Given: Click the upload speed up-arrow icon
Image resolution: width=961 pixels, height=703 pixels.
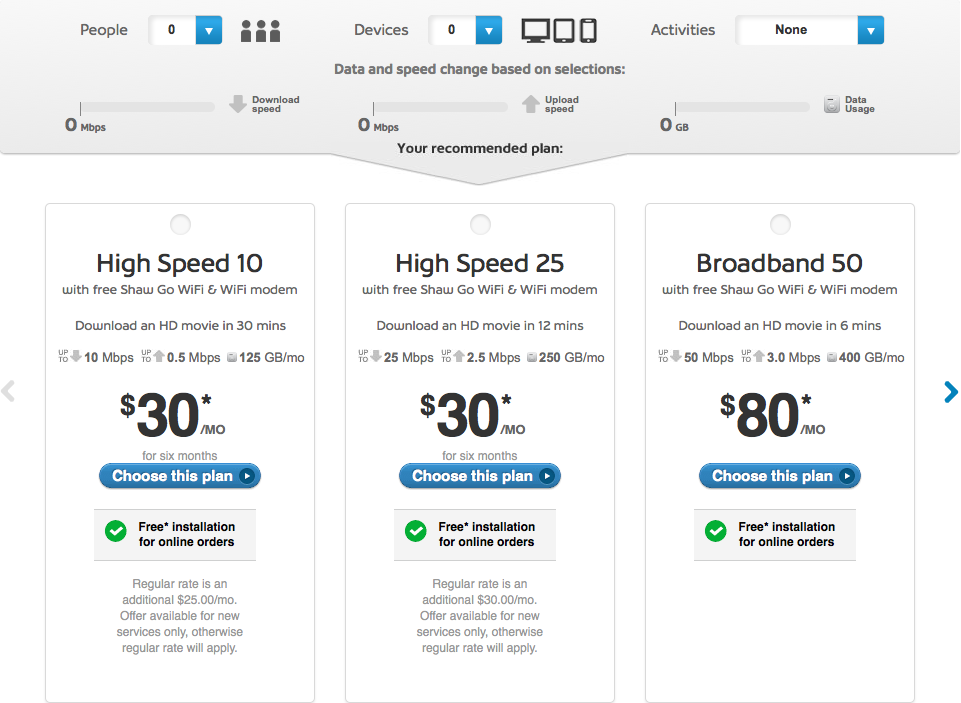Looking at the screenshot, I should (x=531, y=104).
